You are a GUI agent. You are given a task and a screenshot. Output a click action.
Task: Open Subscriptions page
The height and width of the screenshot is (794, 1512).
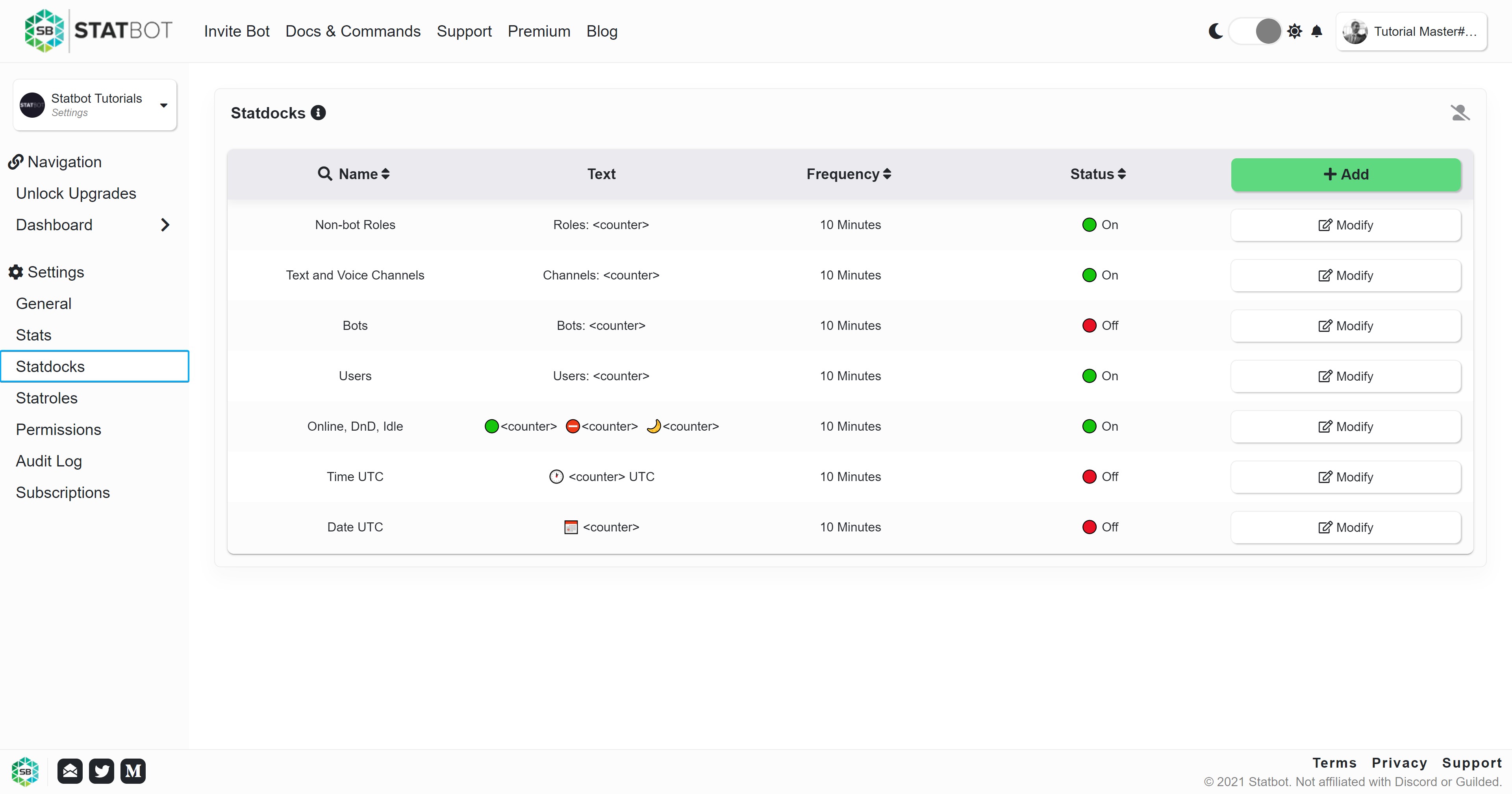pyautogui.click(x=63, y=492)
